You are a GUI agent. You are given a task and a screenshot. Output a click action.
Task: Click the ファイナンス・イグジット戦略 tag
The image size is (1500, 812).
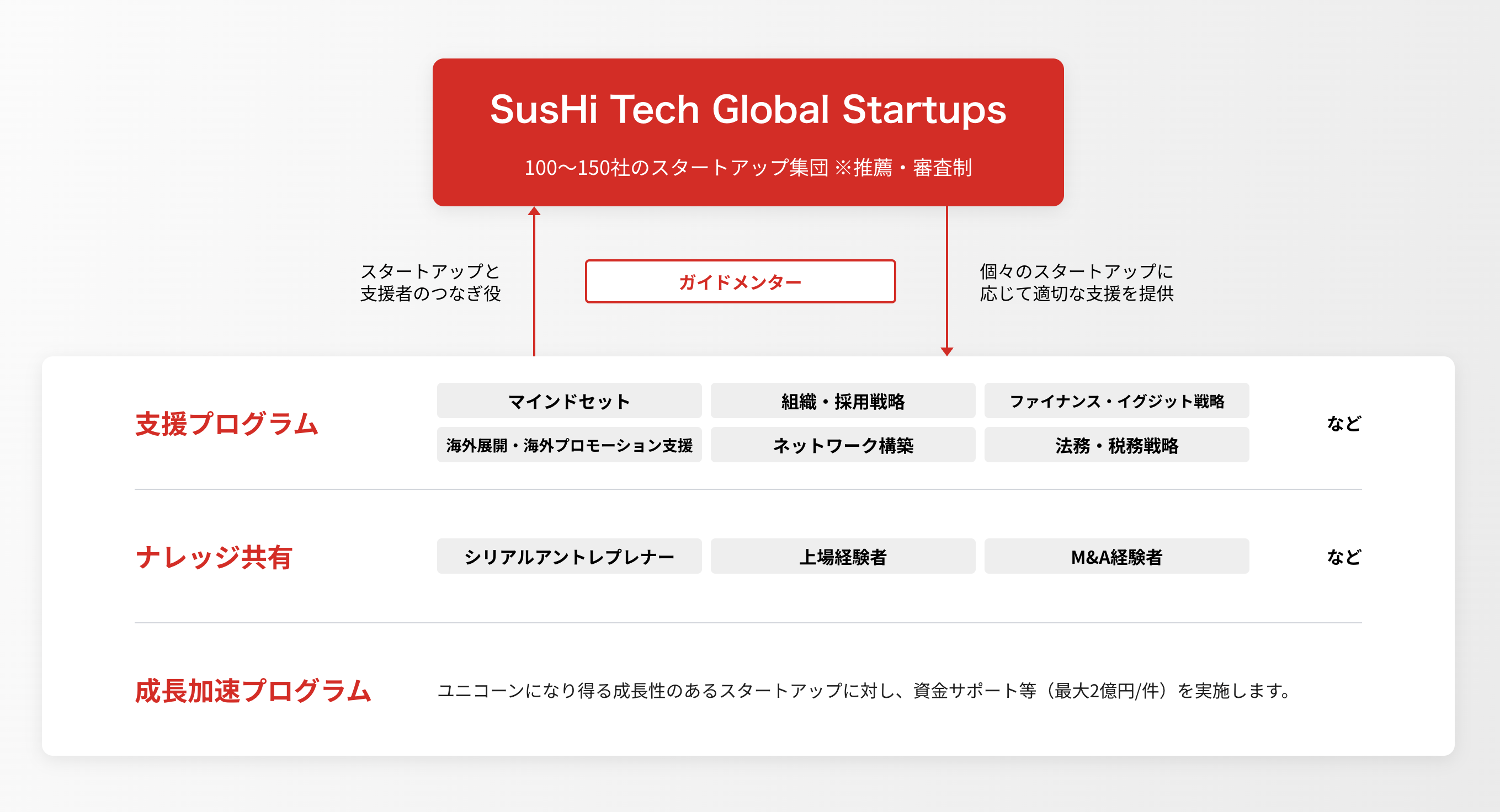pyautogui.click(x=1116, y=401)
